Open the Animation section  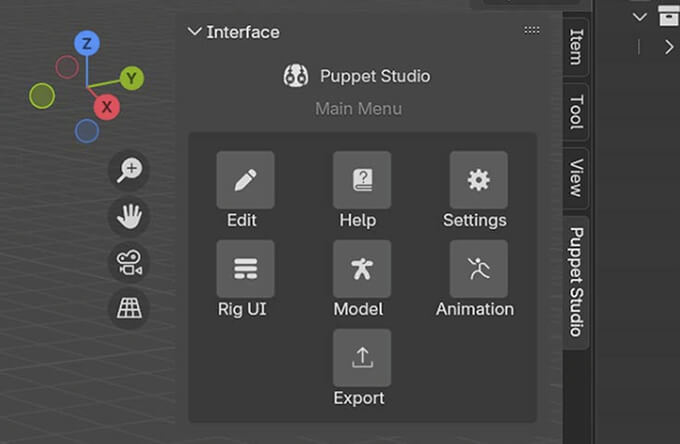point(478,269)
